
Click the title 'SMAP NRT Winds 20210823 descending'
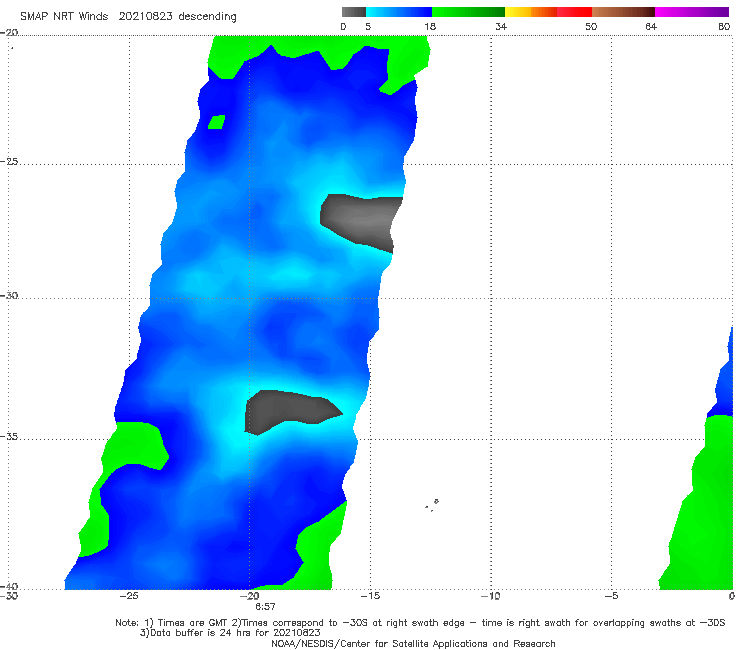pyautogui.click(x=128, y=16)
